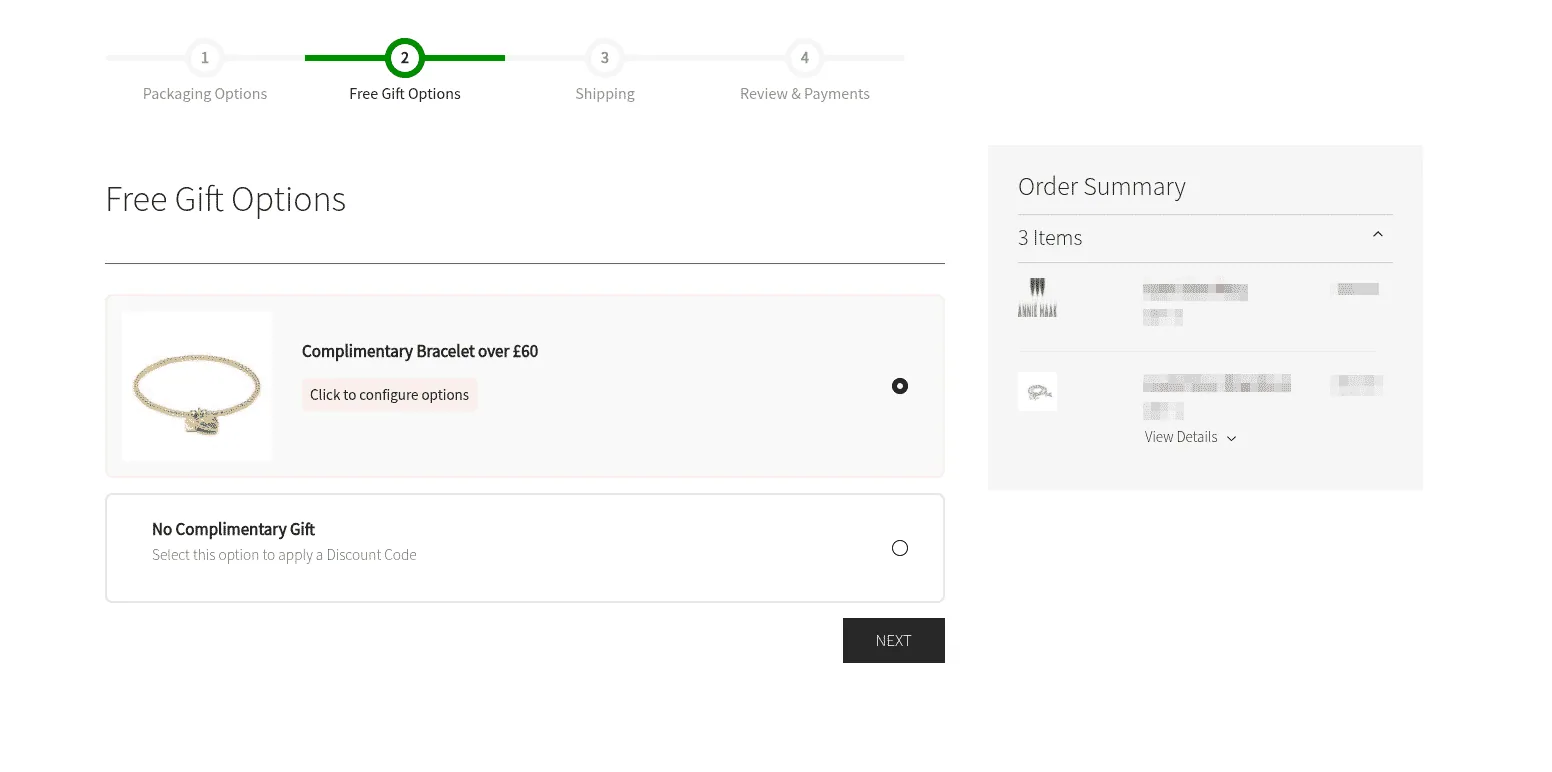Image resolution: width=1552 pixels, height=772 pixels.
Task: Click the Annie Haak logo item thumbnail
Action: 1037,297
